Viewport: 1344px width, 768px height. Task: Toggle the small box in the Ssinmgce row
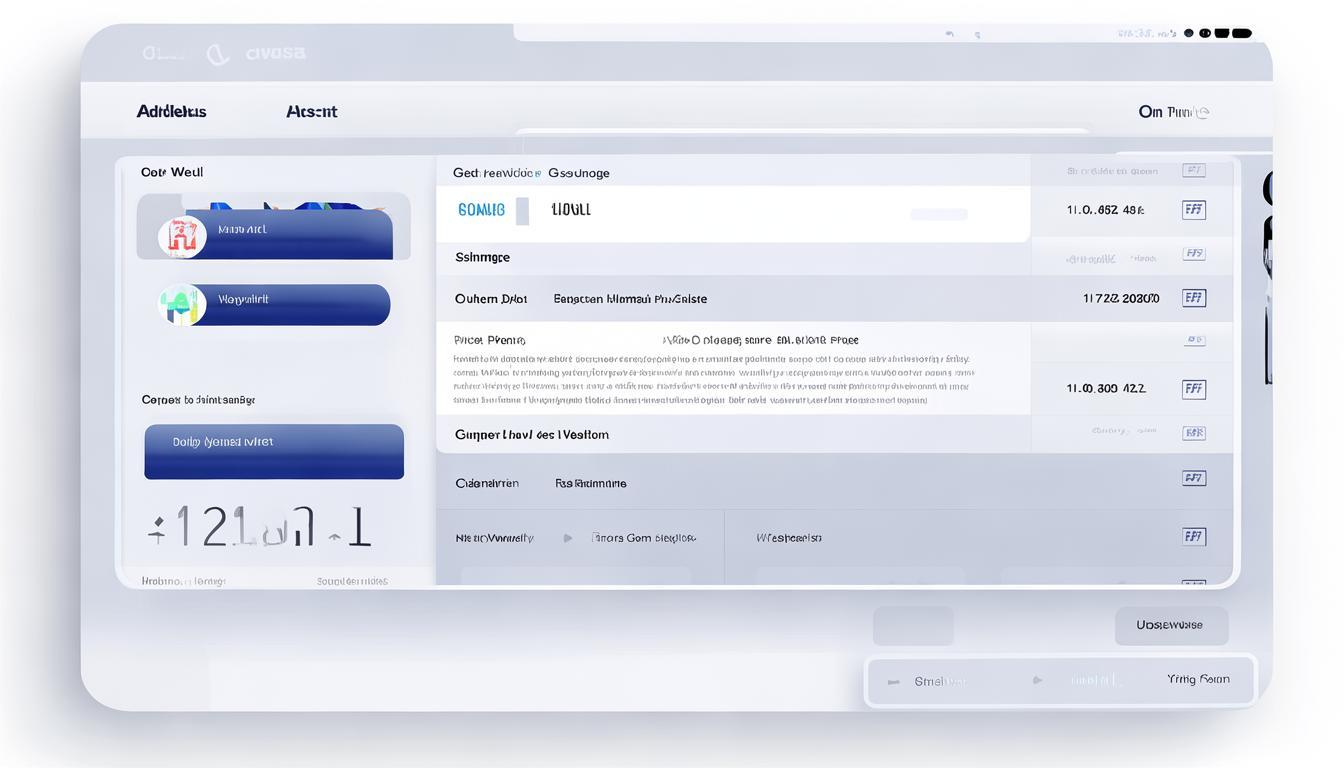tap(1193, 254)
